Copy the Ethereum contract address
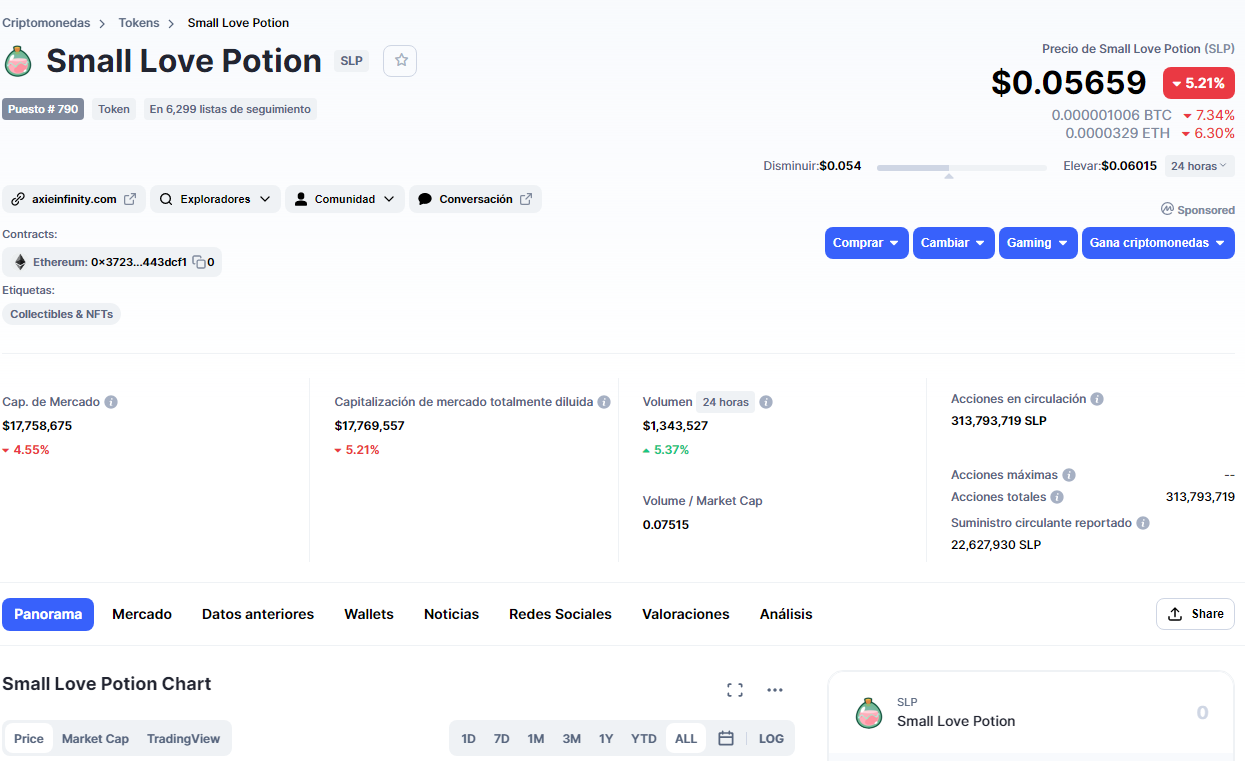 point(199,263)
